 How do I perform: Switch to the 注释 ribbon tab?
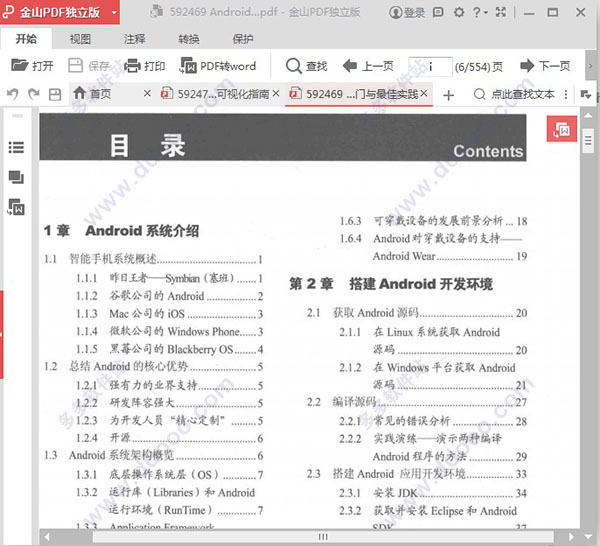(134, 39)
